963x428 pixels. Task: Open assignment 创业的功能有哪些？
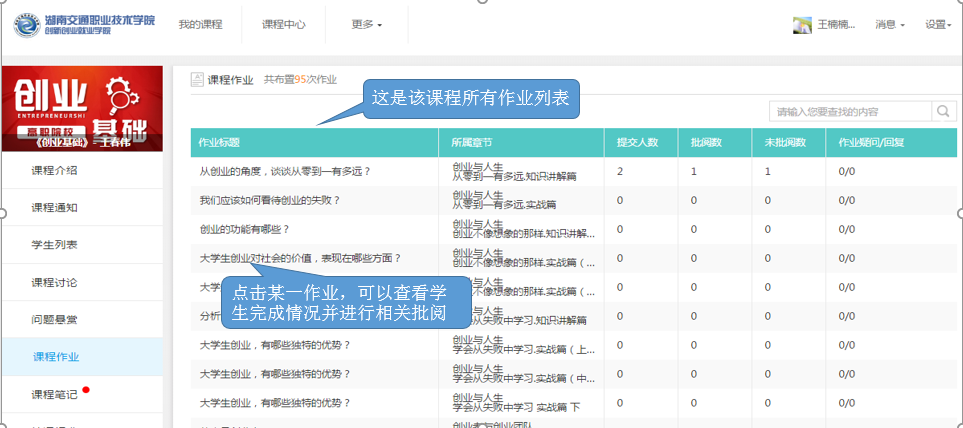coord(252,229)
